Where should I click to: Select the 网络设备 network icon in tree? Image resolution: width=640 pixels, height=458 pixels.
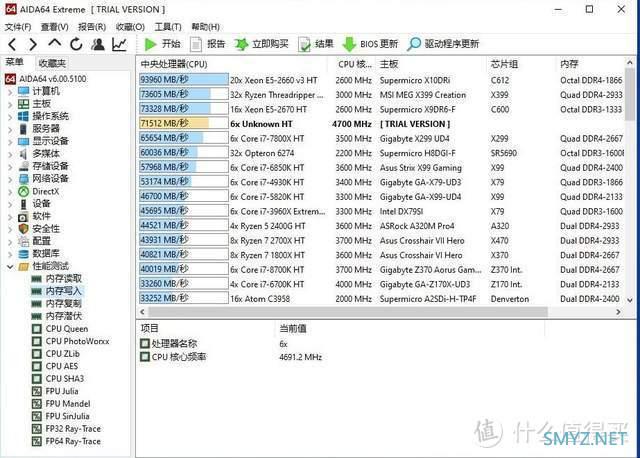click(24, 179)
